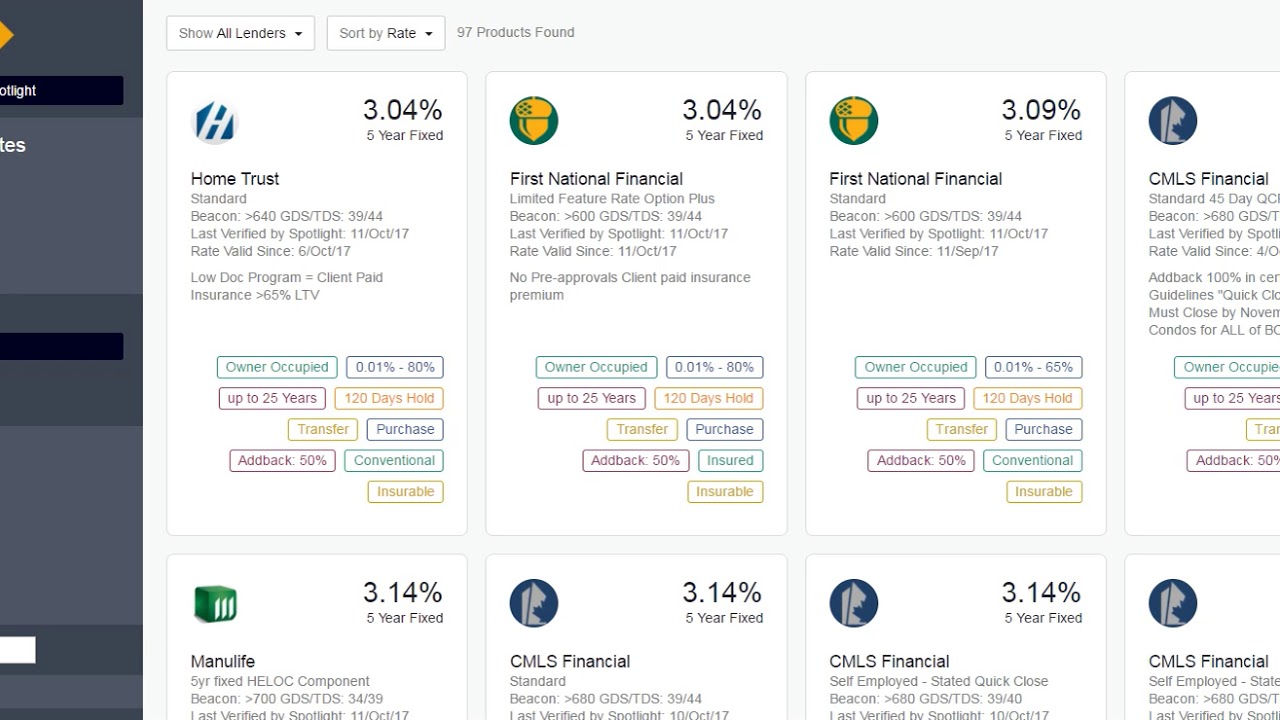Click the 0.01% - 80% tag on Home Trust

[395, 367]
